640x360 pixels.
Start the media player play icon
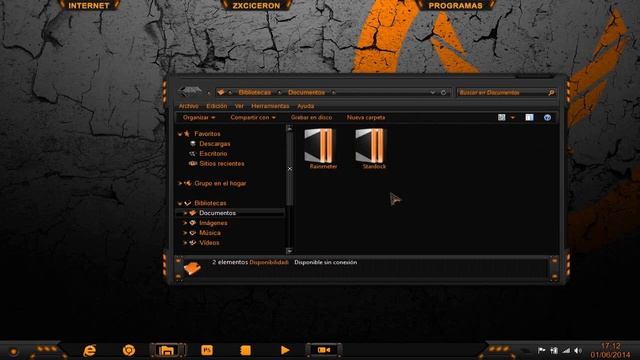(x=285, y=350)
